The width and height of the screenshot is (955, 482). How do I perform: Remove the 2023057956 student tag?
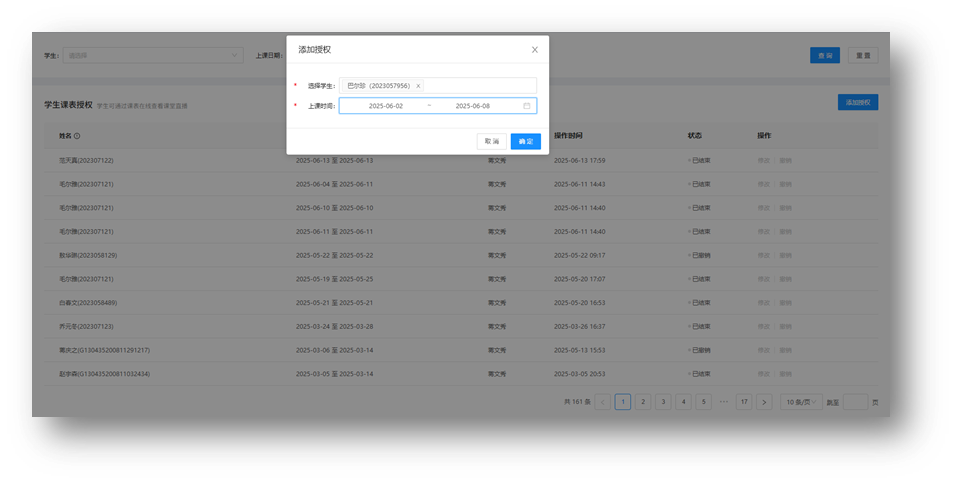pos(418,86)
